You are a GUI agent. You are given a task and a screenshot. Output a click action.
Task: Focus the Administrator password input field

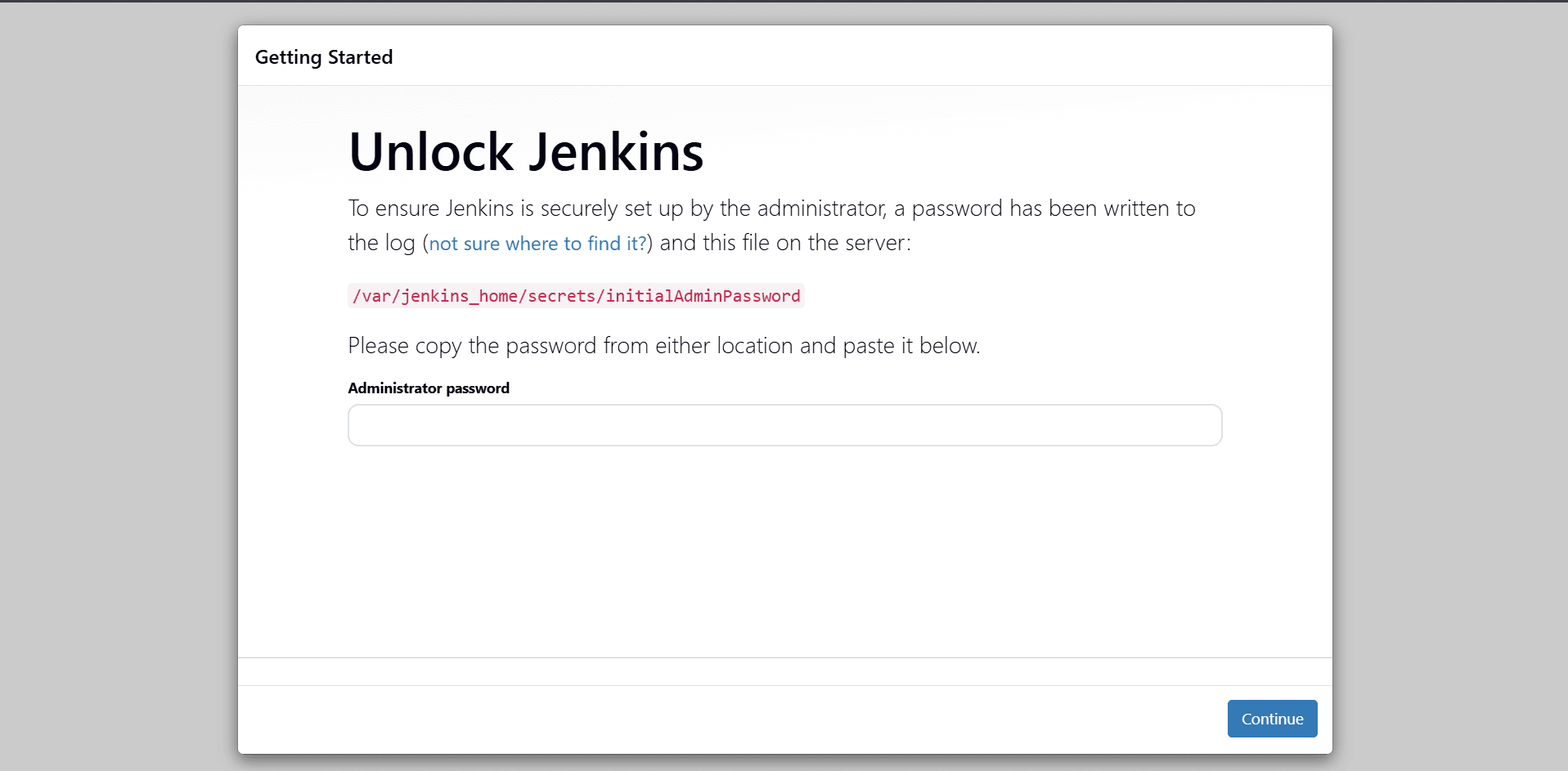(784, 425)
